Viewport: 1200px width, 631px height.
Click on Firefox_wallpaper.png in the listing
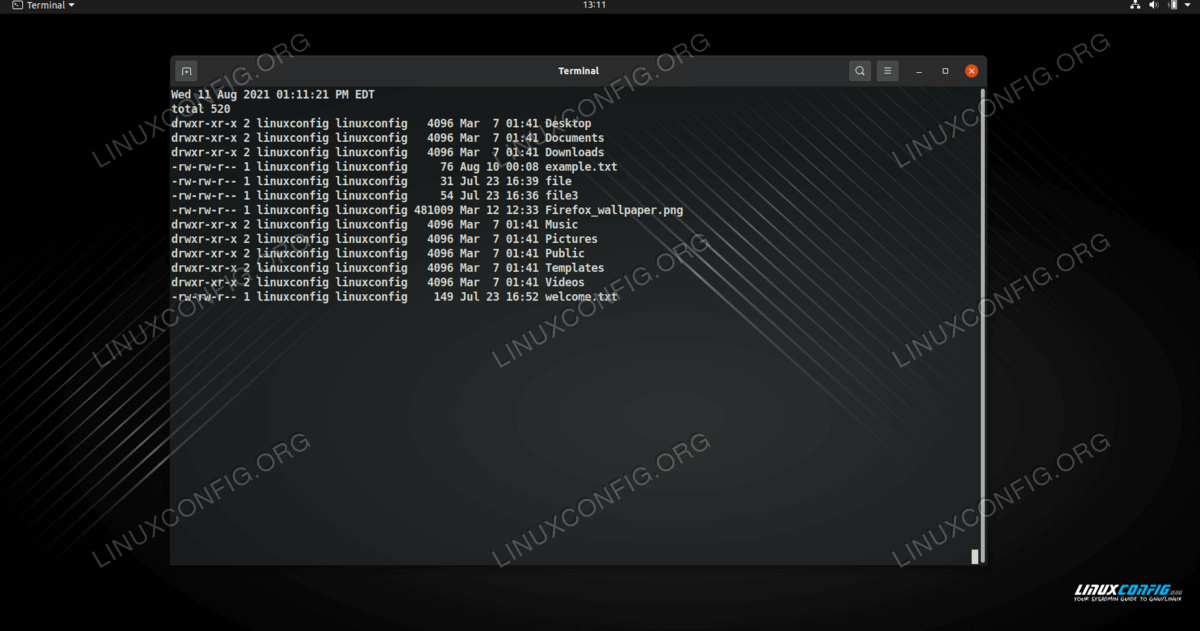(x=613, y=210)
